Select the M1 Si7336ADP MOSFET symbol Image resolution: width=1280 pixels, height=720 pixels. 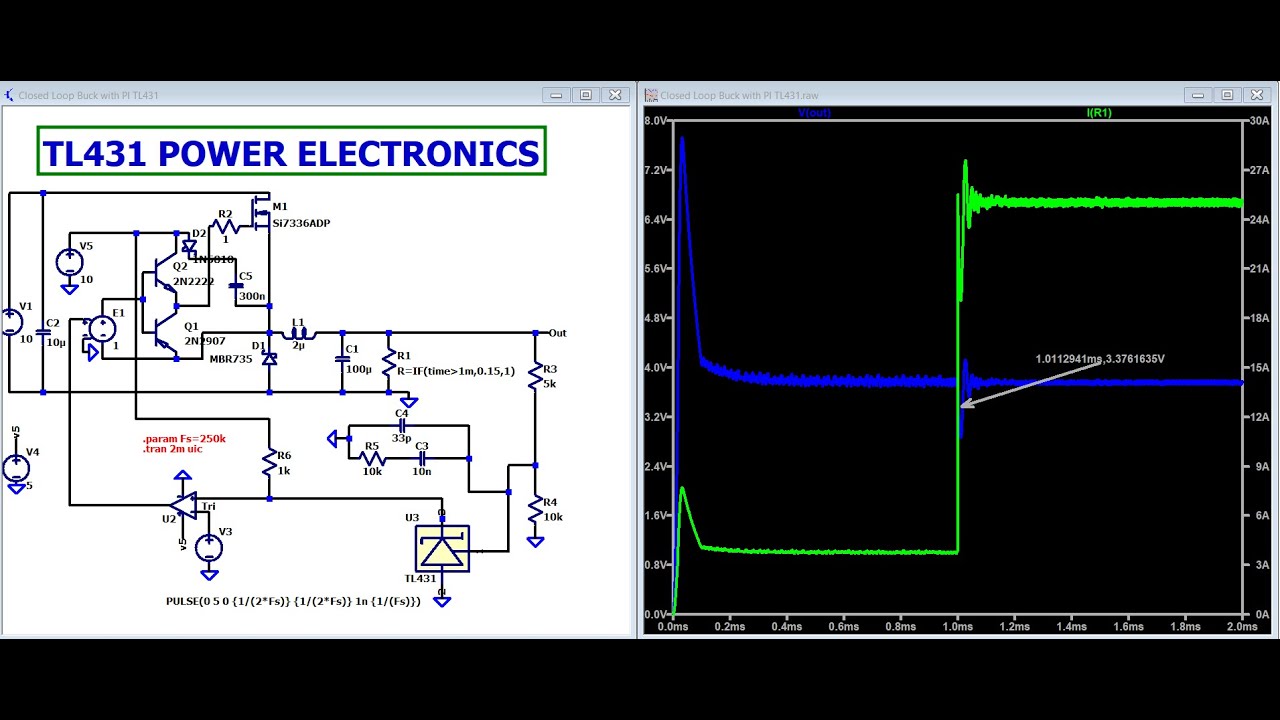pos(260,213)
